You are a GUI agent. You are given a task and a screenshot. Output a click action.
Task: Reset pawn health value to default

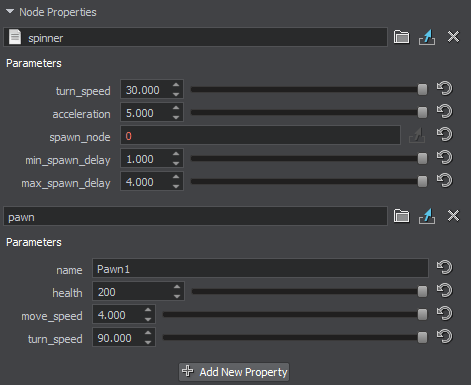[445, 291]
